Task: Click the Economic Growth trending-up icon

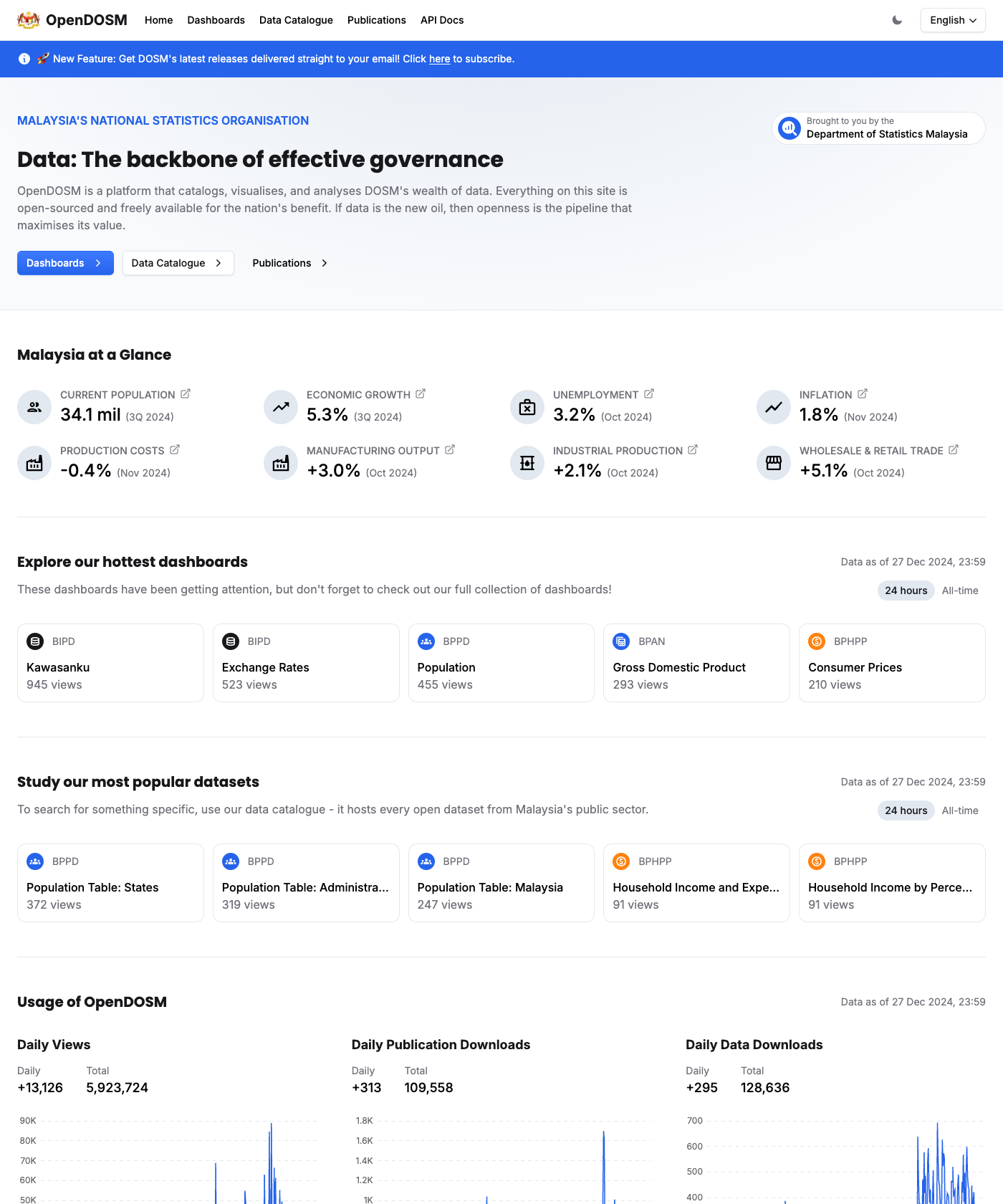Action: pyautogui.click(x=281, y=407)
